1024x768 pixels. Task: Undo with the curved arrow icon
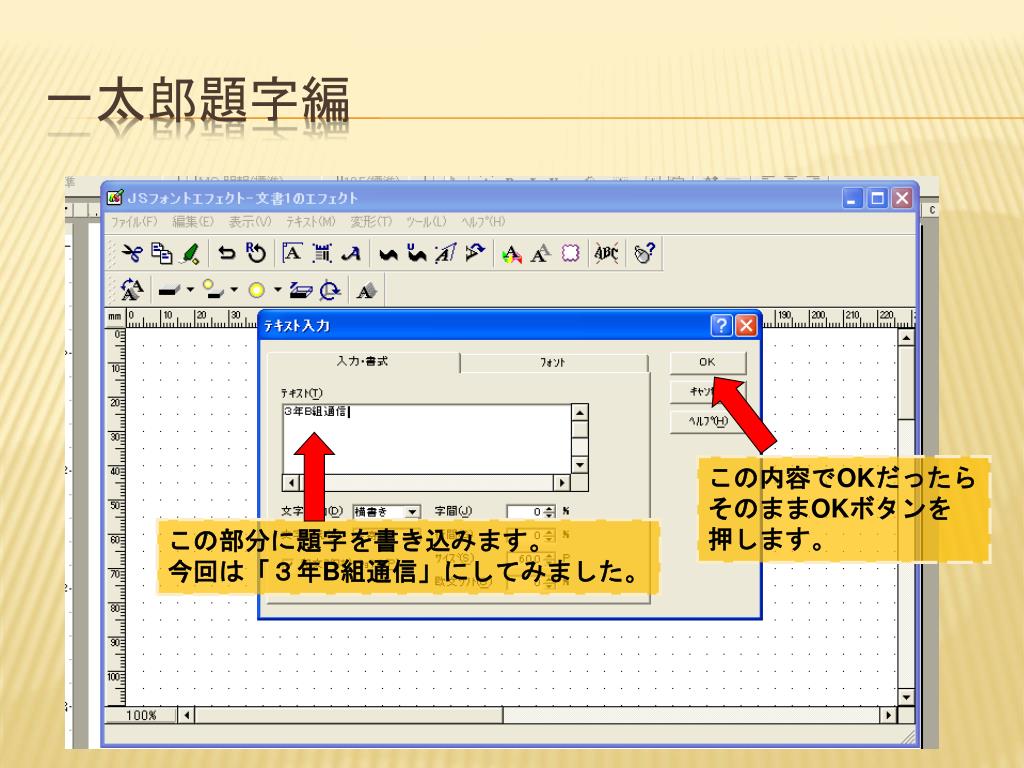pyautogui.click(x=227, y=253)
